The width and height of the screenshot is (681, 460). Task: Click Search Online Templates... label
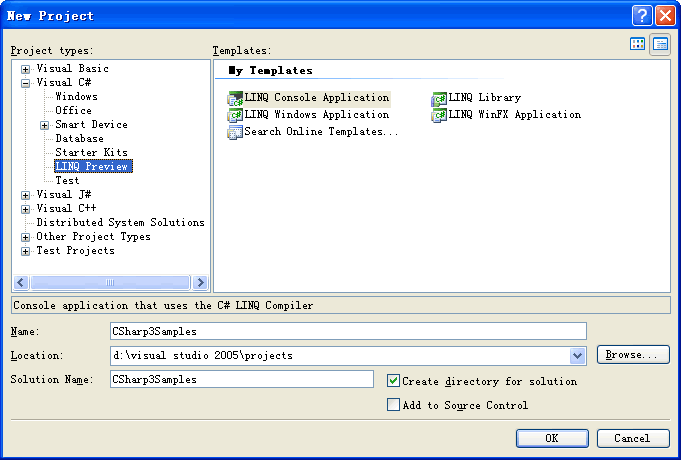click(x=321, y=132)
